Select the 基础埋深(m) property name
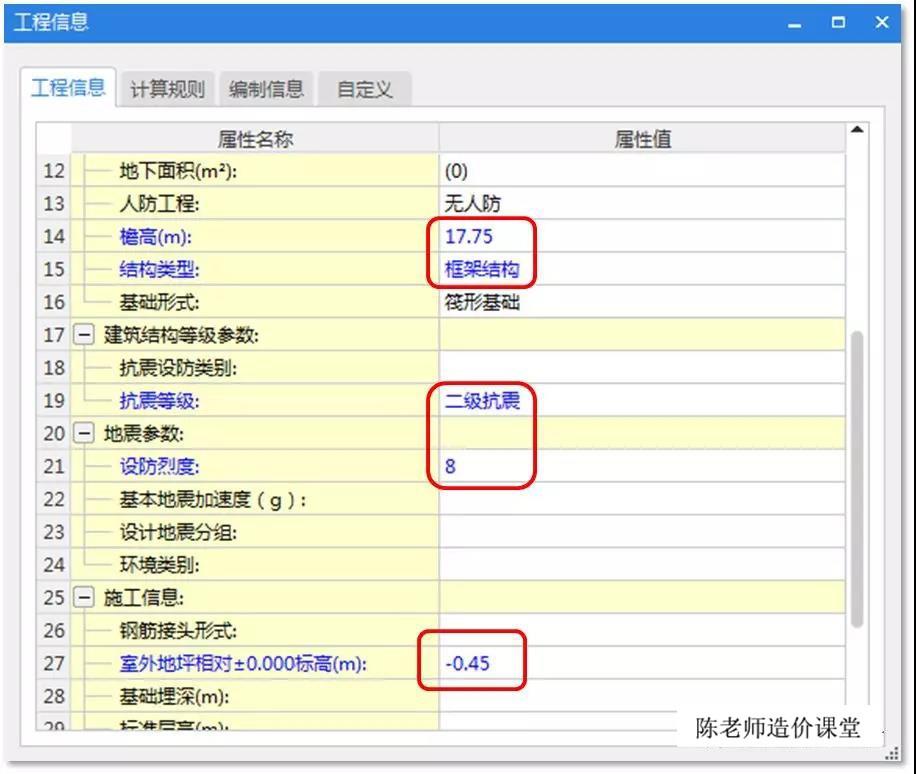Screen dimensions: 916x774 coord(174,696)
